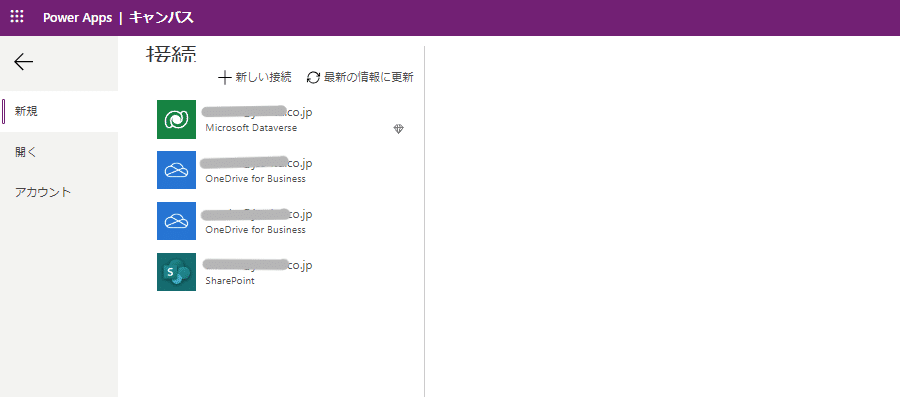The width and height of the screenshot is (900, 397).
Task: Select the 新規 menu item
Action: point(59,111)
